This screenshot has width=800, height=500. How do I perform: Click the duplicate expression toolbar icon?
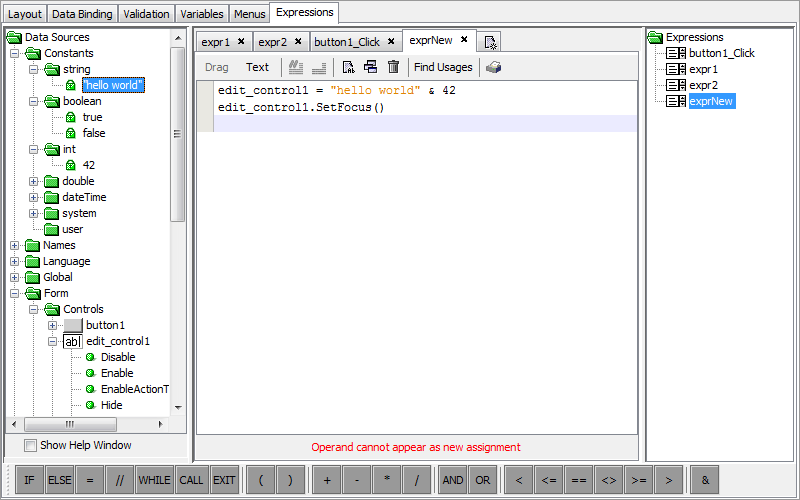tap(371, 67)
